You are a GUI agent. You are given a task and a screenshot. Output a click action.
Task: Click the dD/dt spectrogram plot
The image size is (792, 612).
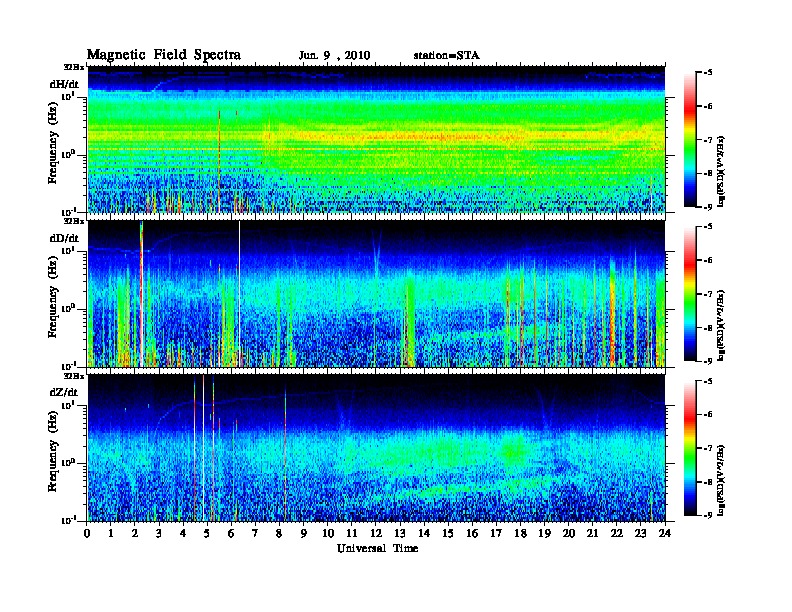[x=376, y=293]
